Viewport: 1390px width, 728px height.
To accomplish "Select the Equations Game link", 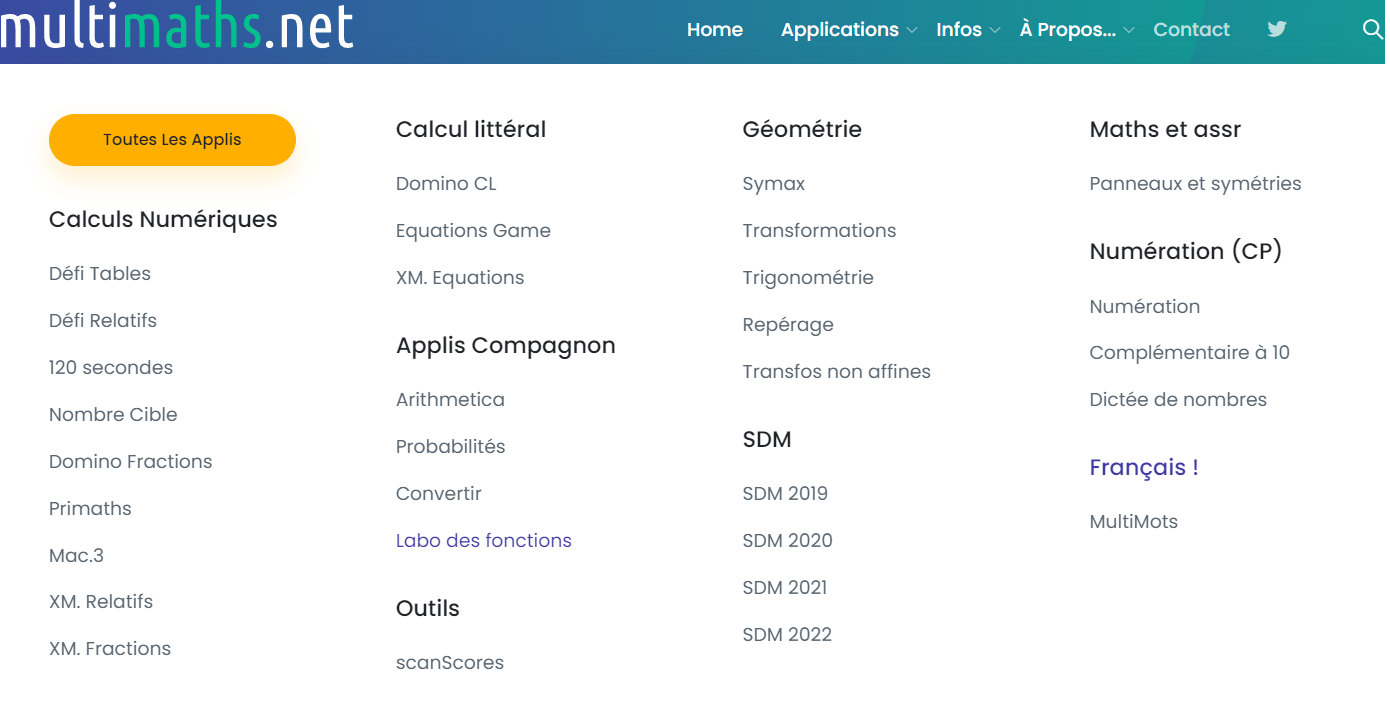I will 473,230.
